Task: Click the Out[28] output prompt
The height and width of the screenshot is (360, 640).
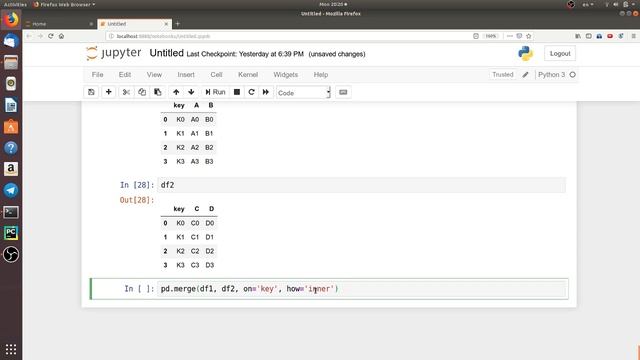Action: (137, 200)
